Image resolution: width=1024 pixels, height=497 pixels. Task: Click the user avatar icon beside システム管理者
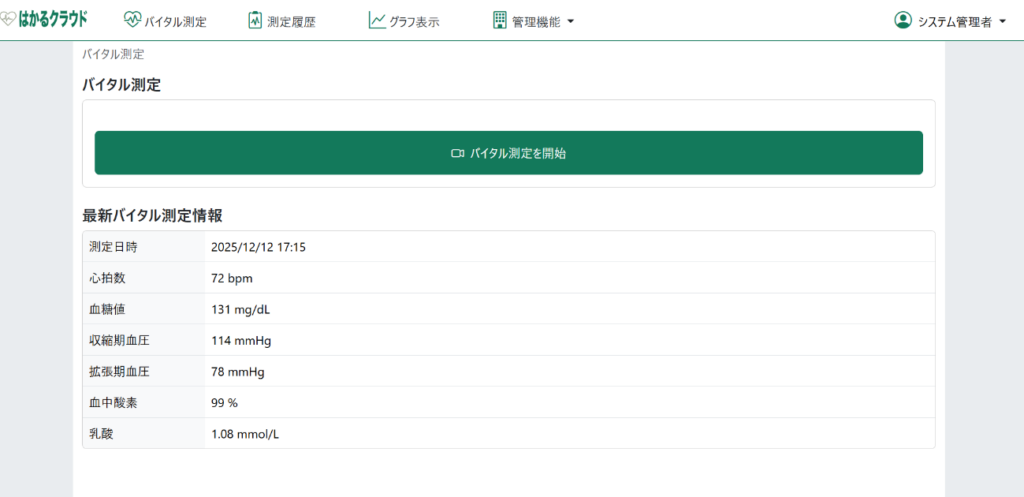point(903,20)
